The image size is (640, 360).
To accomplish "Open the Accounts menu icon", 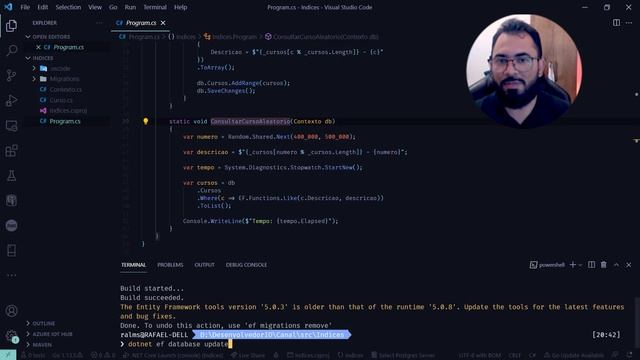I will (11, 311).
